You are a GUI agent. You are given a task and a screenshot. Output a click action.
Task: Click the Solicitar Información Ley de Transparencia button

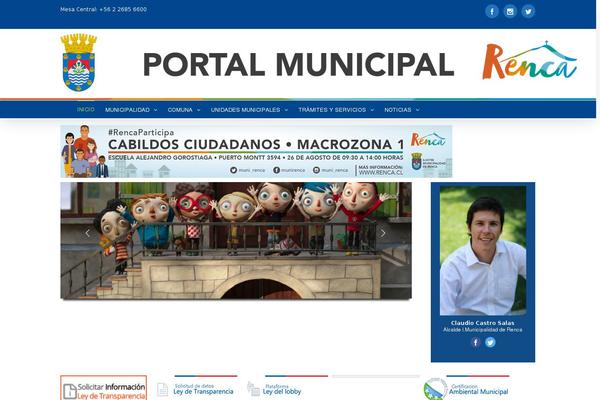click(x=104, y=388)
